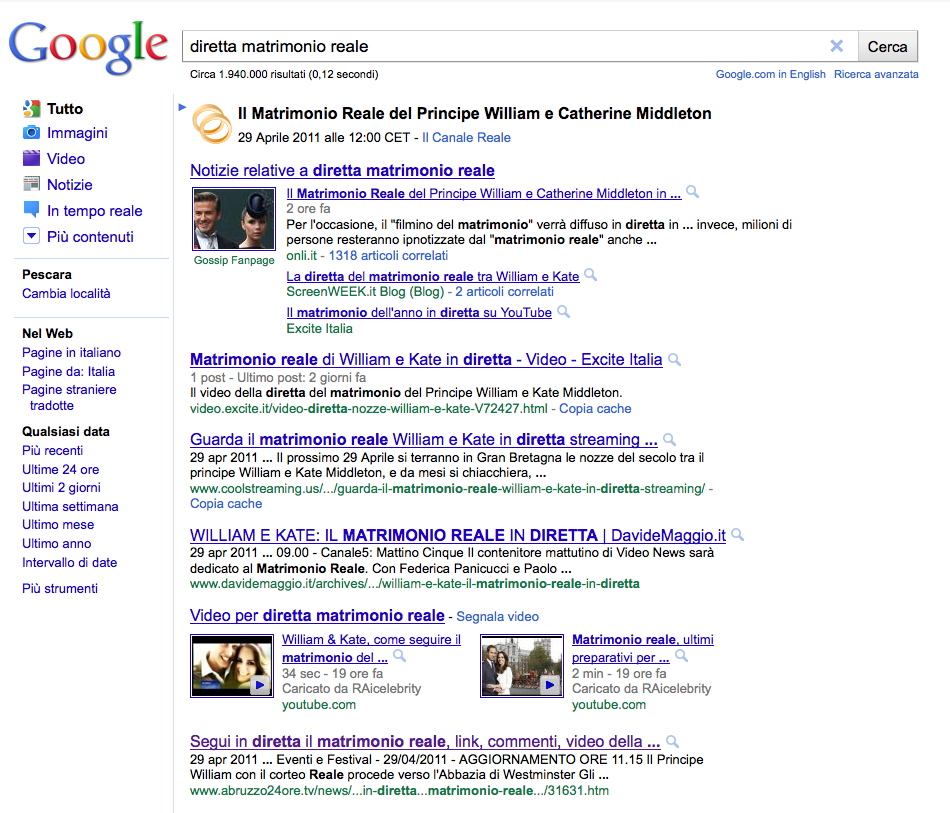Screen dimensions: 950x813
Task: Preview magnifier beside Excite Italia video result
Action: tap(674, 359)
